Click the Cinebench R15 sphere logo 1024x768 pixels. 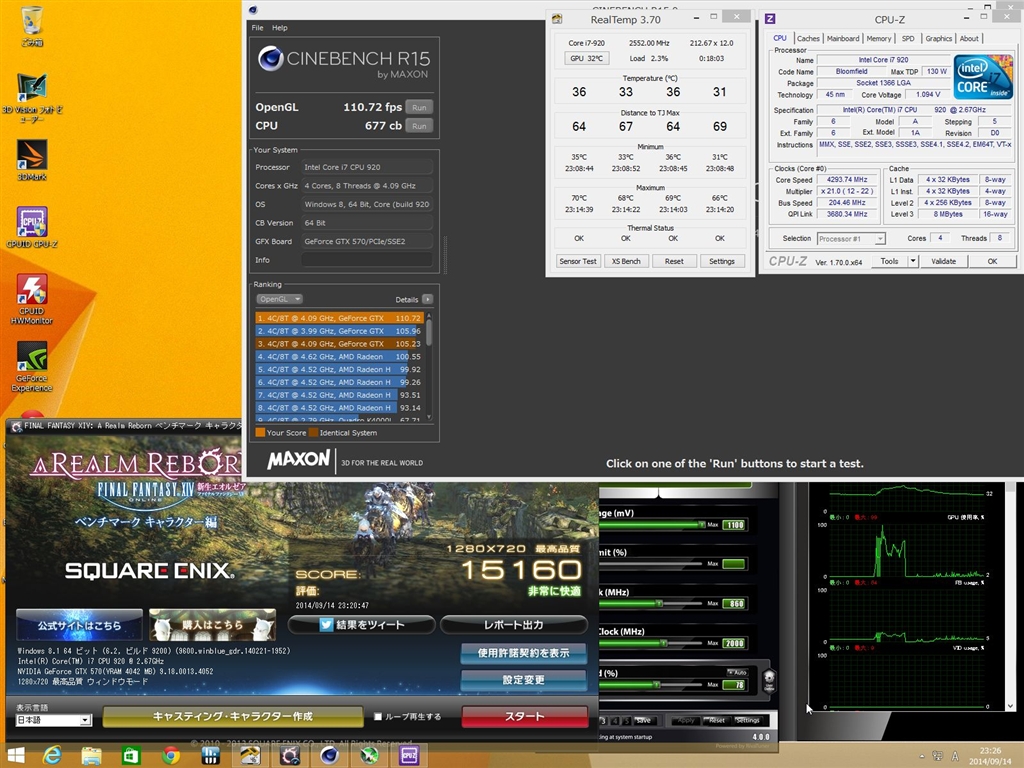tap(270, 58)
